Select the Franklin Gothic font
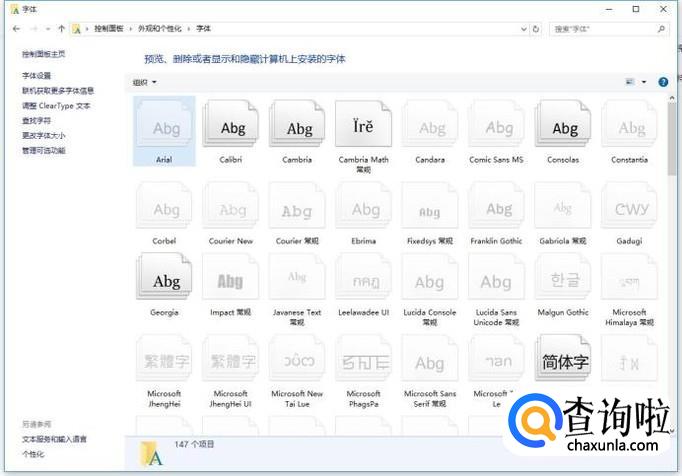This screenshot has width=682, height=476. [496, 205]
